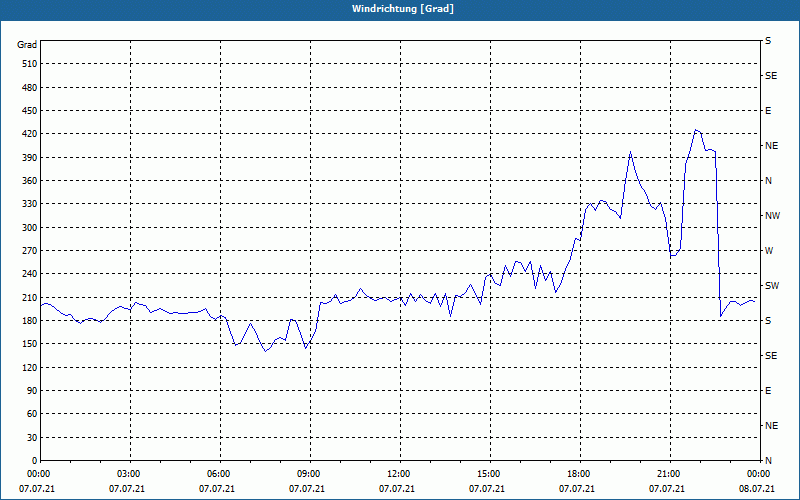
Task: Click the 07.07.21 date under 18:00
Action: pyautogui.click(x=577, y=489)
